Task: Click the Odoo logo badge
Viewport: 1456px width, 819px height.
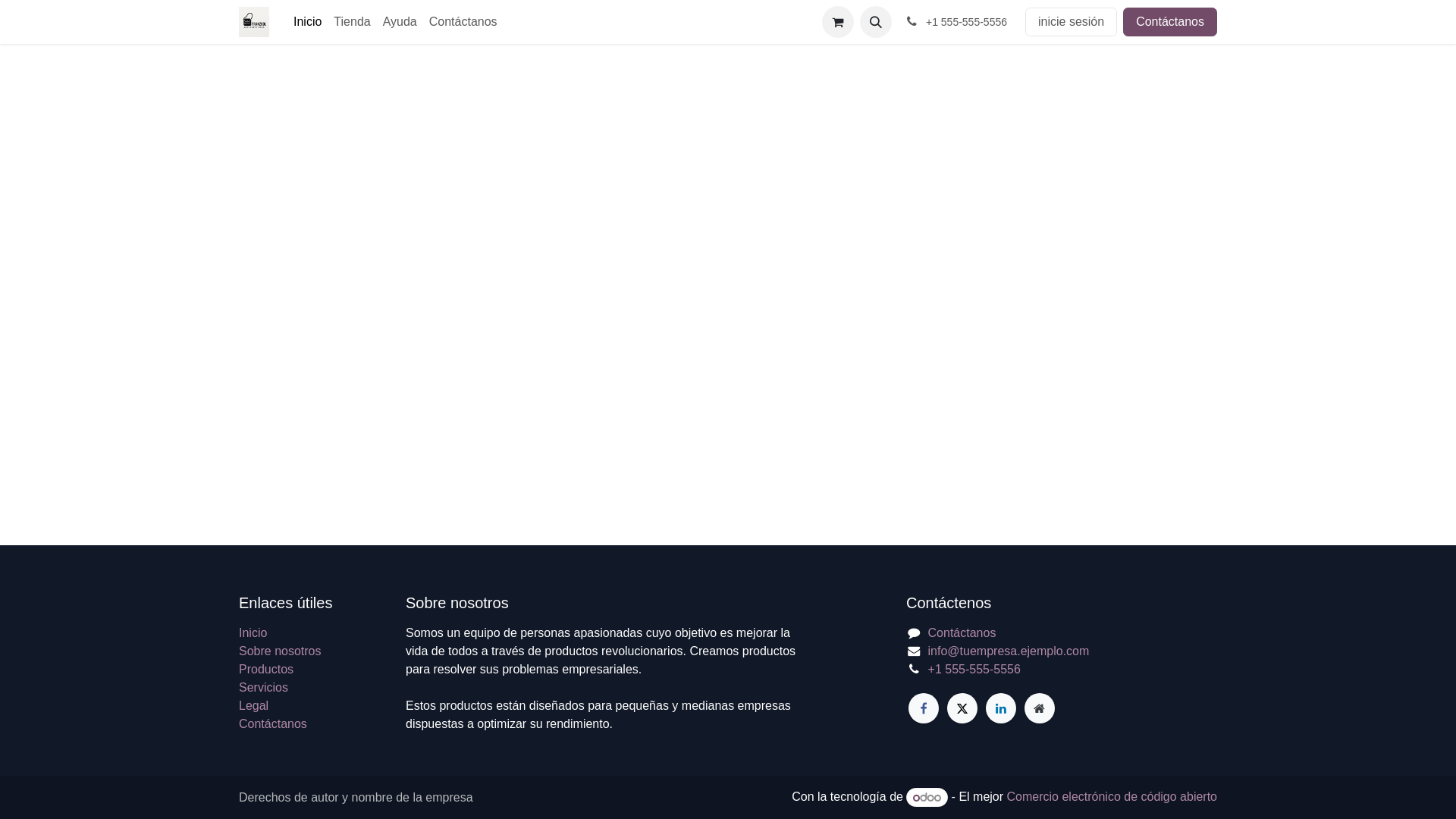Action: pyautogui.click(x=927, y=797)
